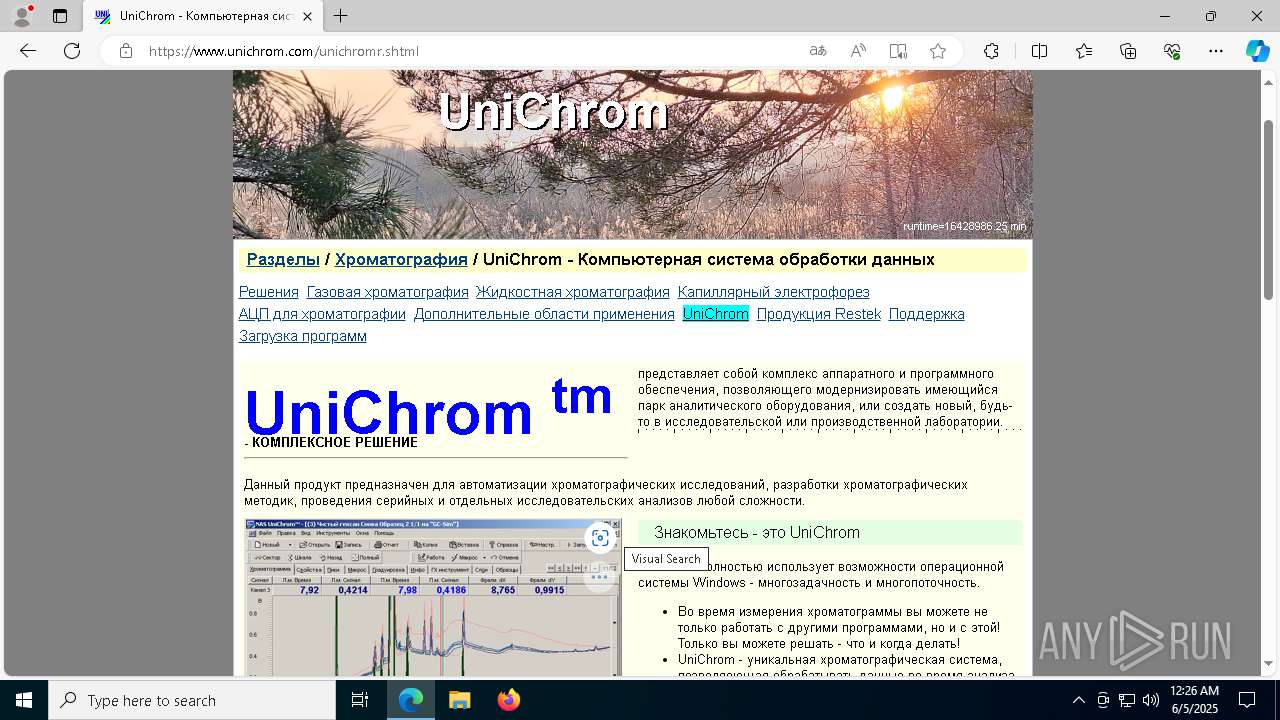The height and width of the screenshot is (720, 1280).
Task: Show hidden system tray icons
Action: 1078,700
